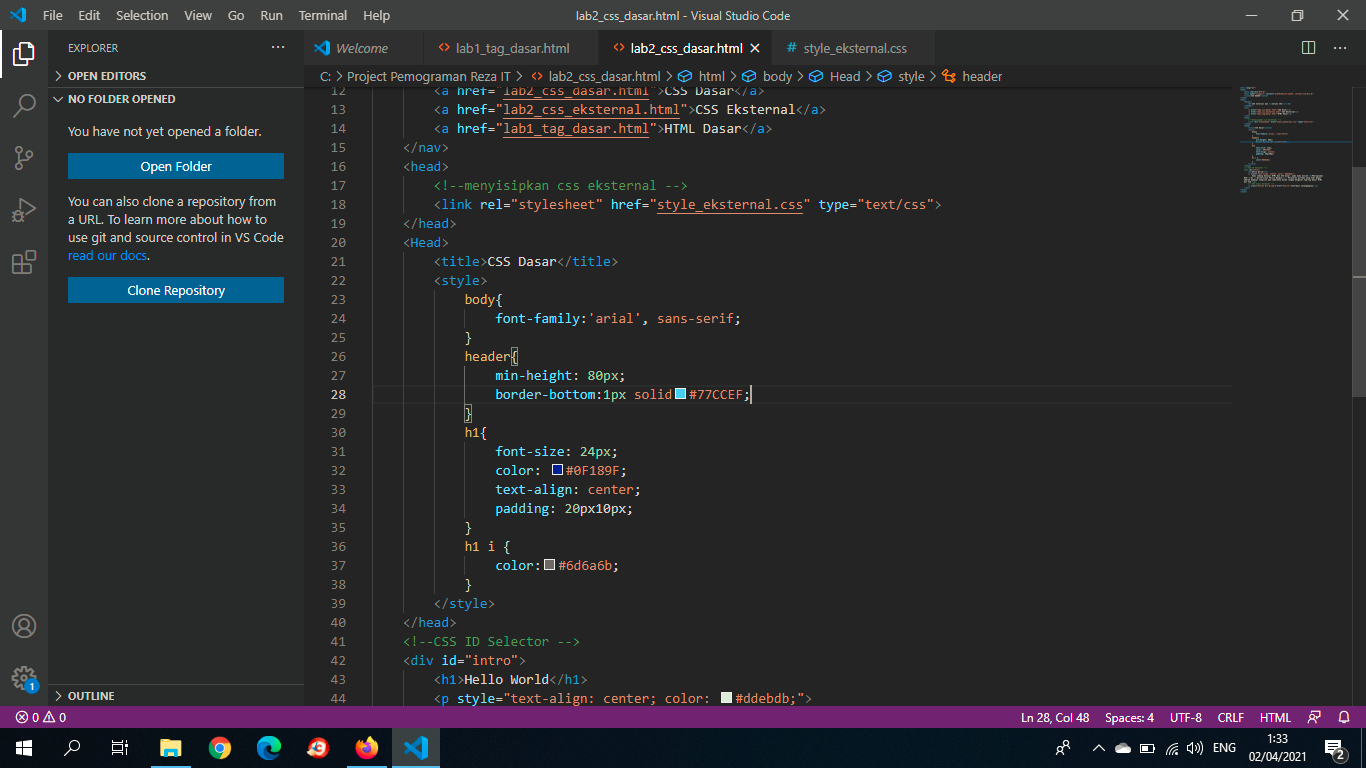Split the editor to the right

pos(1308,48)
